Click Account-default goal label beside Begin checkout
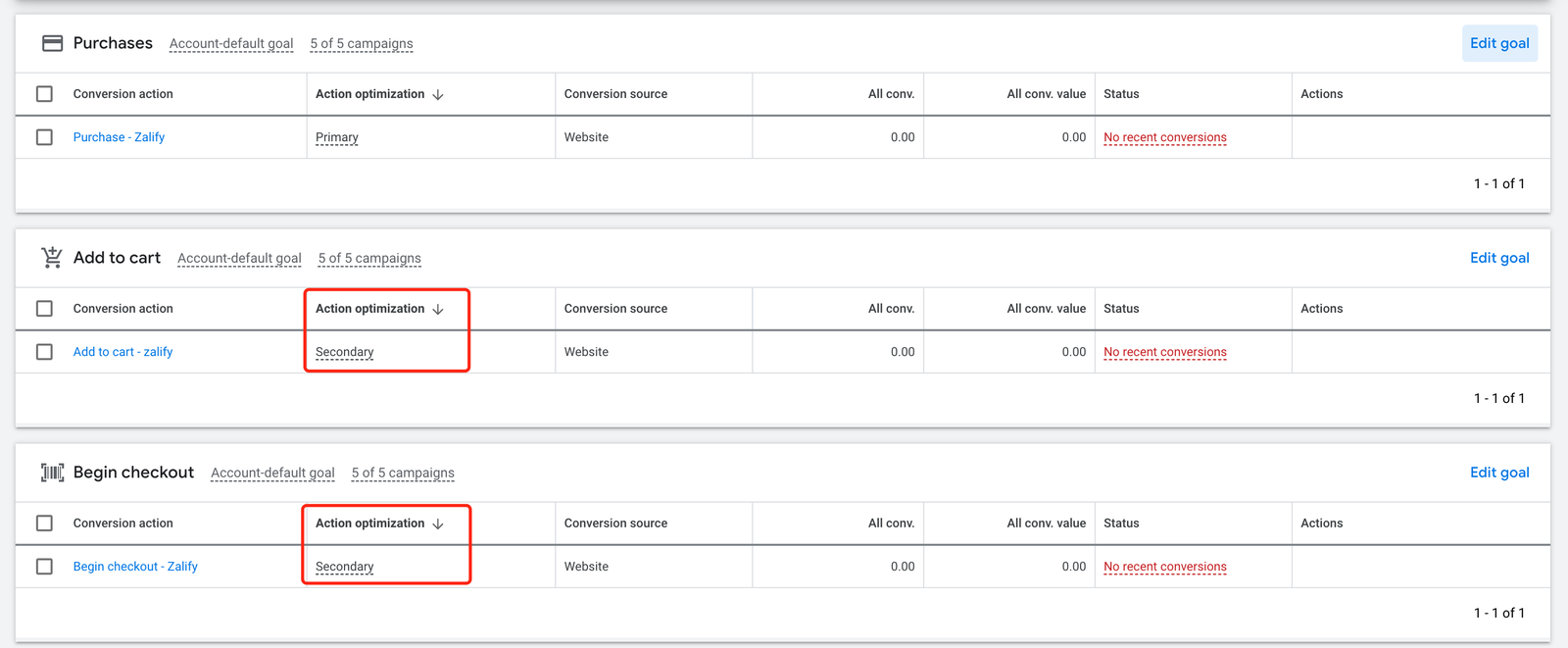1568x648 pixels. point(272,473)
